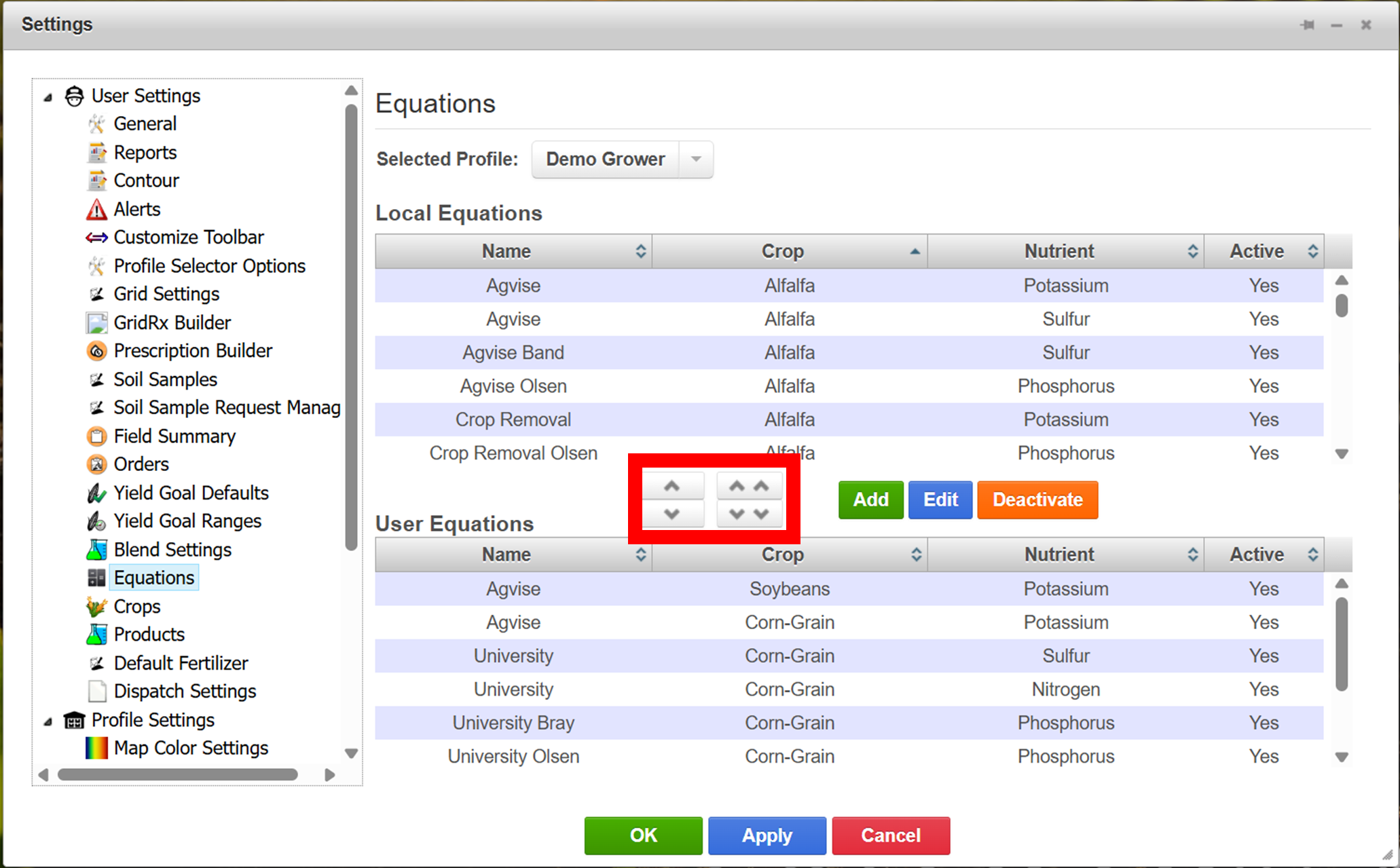Click the Customize Toolbar arrows icon

tap(96, 238)
